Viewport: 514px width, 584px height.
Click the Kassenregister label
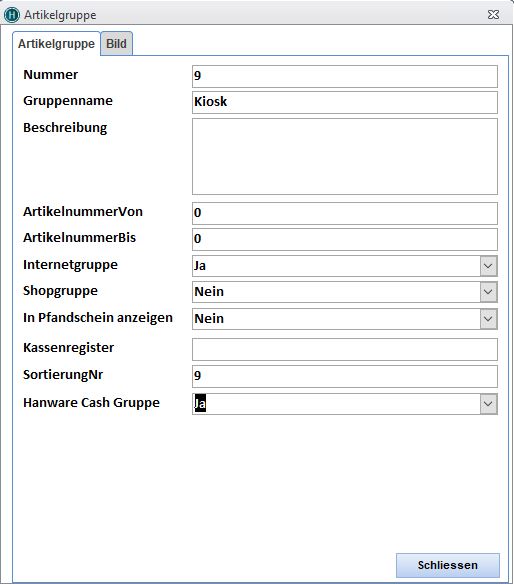click(x=69, y=348)
